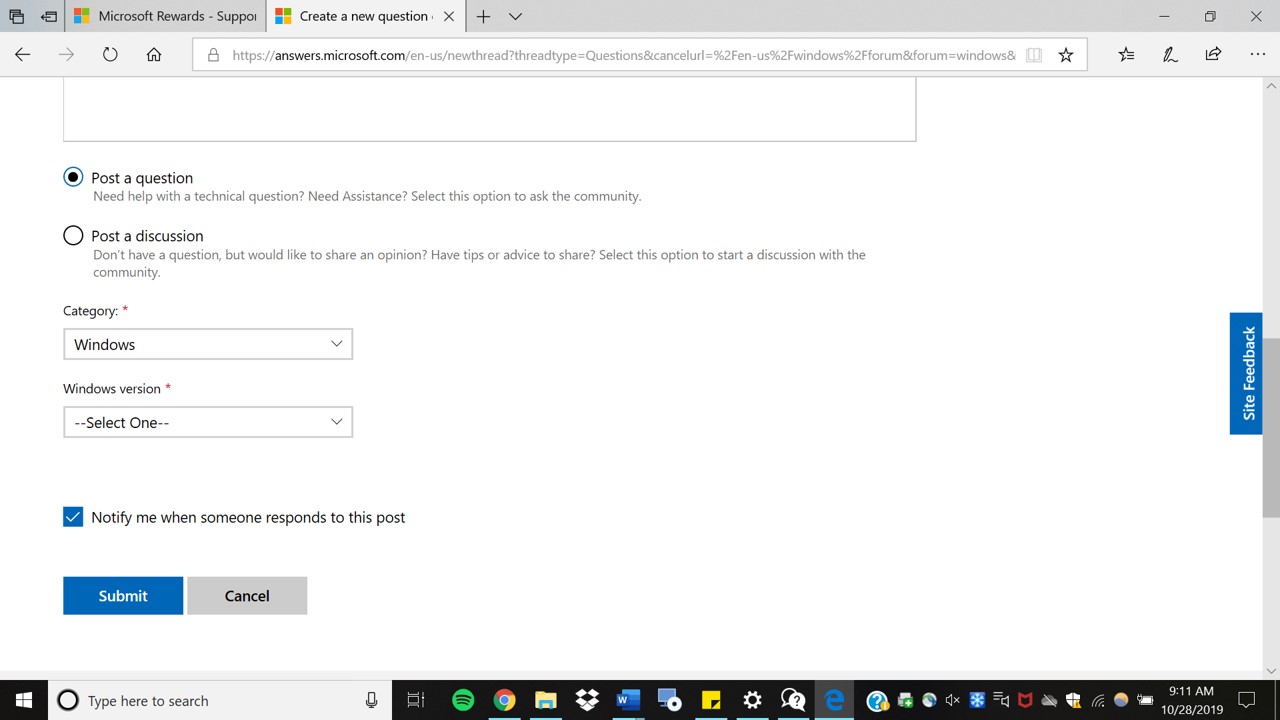Viewport: 1280px width, 720px height.
Task: Open Task View on taskbar
Action: pos(416,700)
